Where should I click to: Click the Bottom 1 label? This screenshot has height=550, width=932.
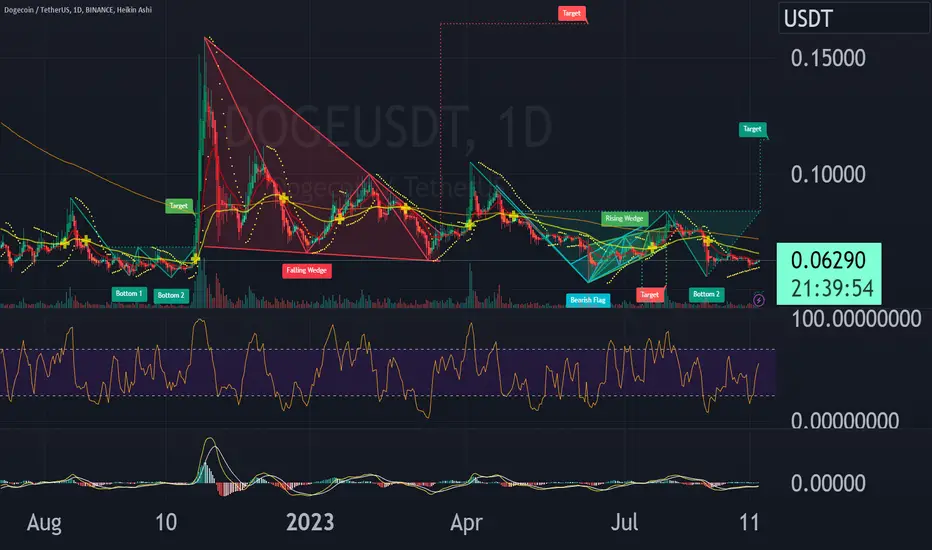coord(129,294)
